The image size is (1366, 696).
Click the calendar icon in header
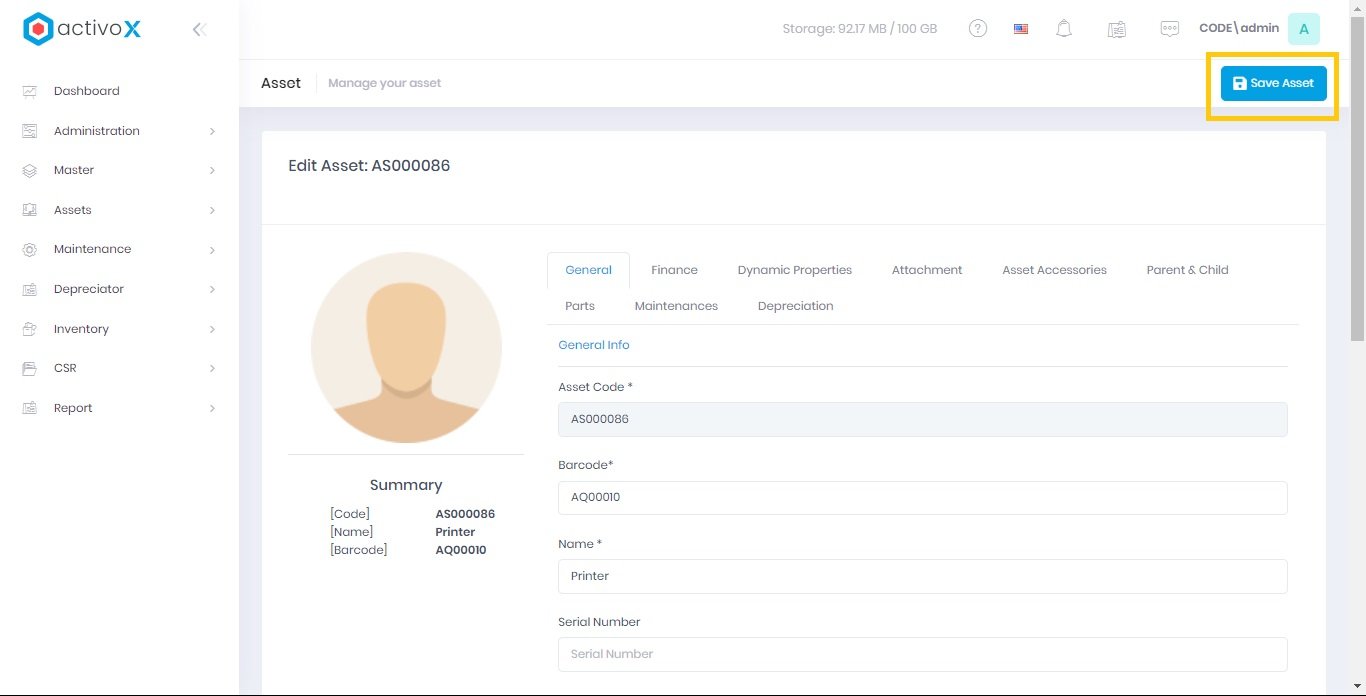pyautogui.click(x=1117, y=29)
